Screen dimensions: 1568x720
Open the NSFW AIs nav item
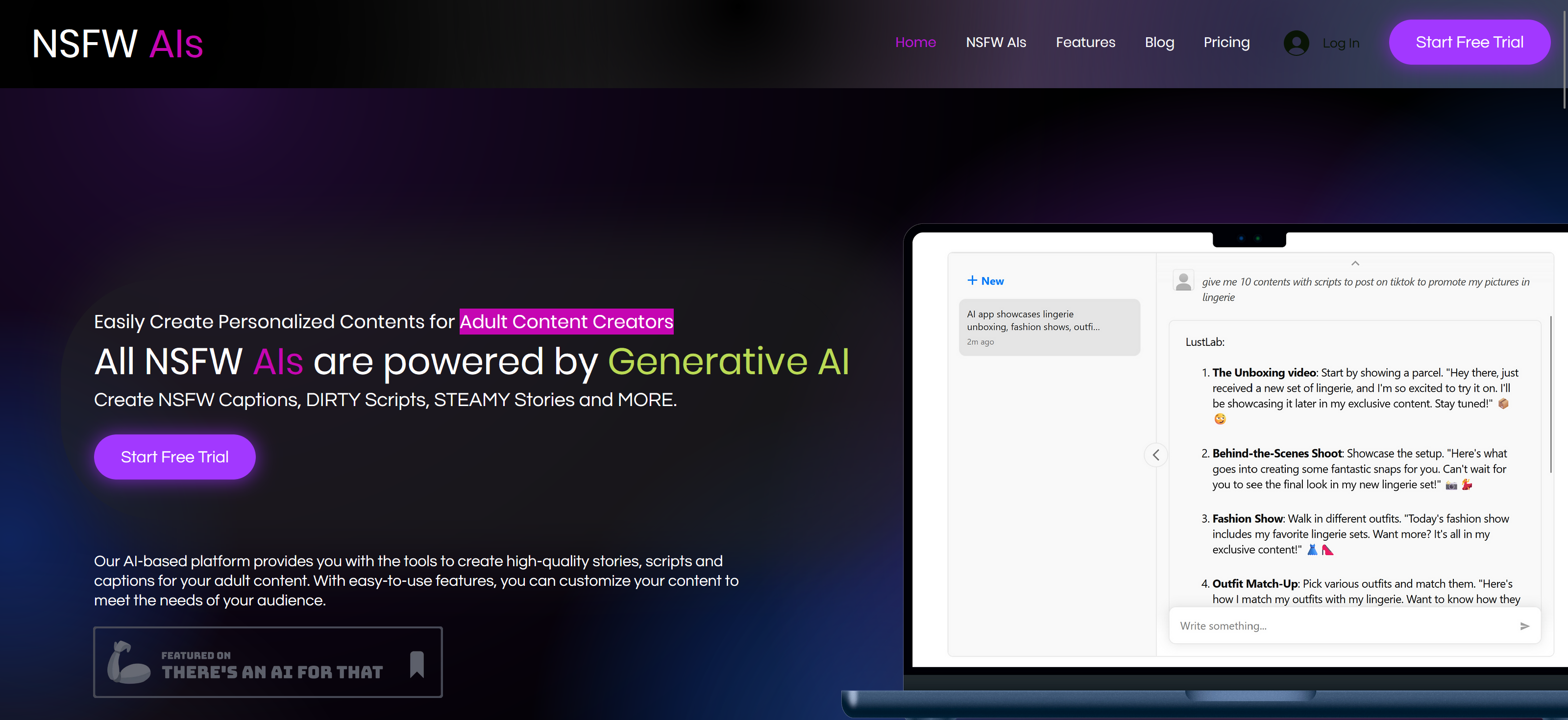coord(996,43)
